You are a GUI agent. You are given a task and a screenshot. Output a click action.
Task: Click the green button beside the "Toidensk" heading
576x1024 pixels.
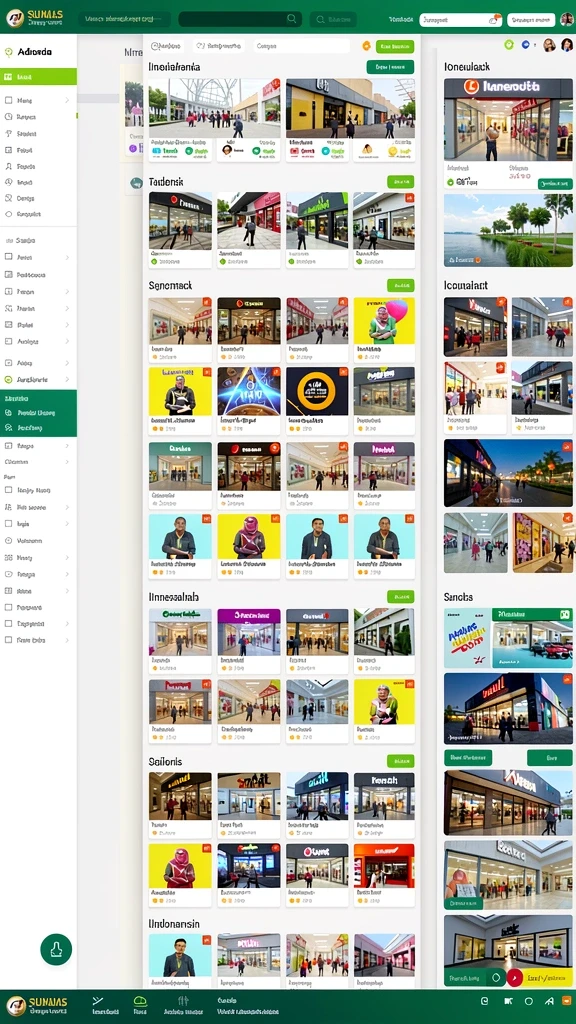point(400,182)
